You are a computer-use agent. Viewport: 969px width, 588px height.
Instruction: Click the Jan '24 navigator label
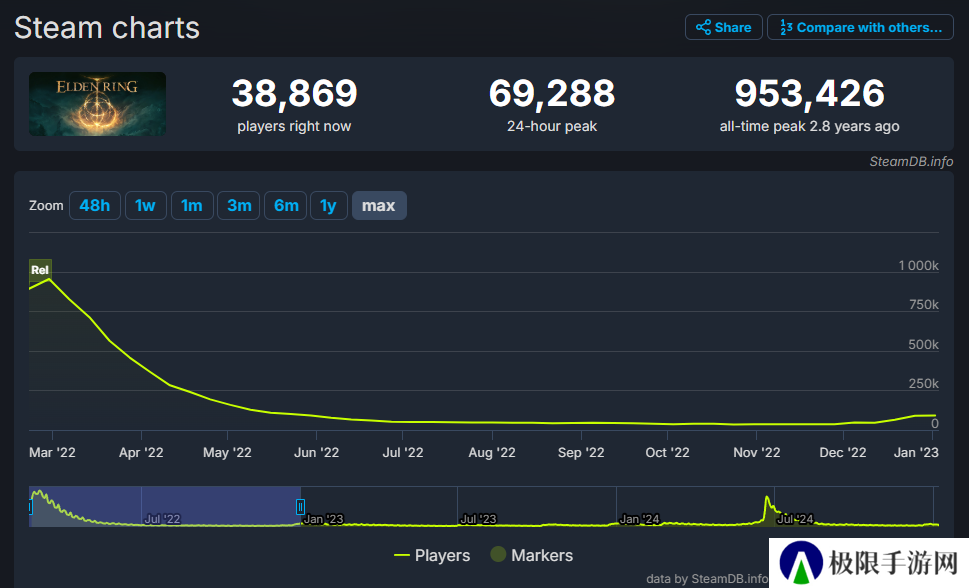[640, 519]
